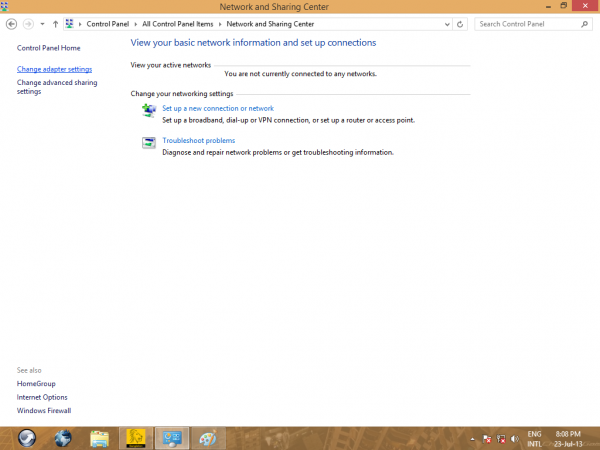
Task: Click the new connection setup icon
Action: pyautogui.click(x=149, y=111)
